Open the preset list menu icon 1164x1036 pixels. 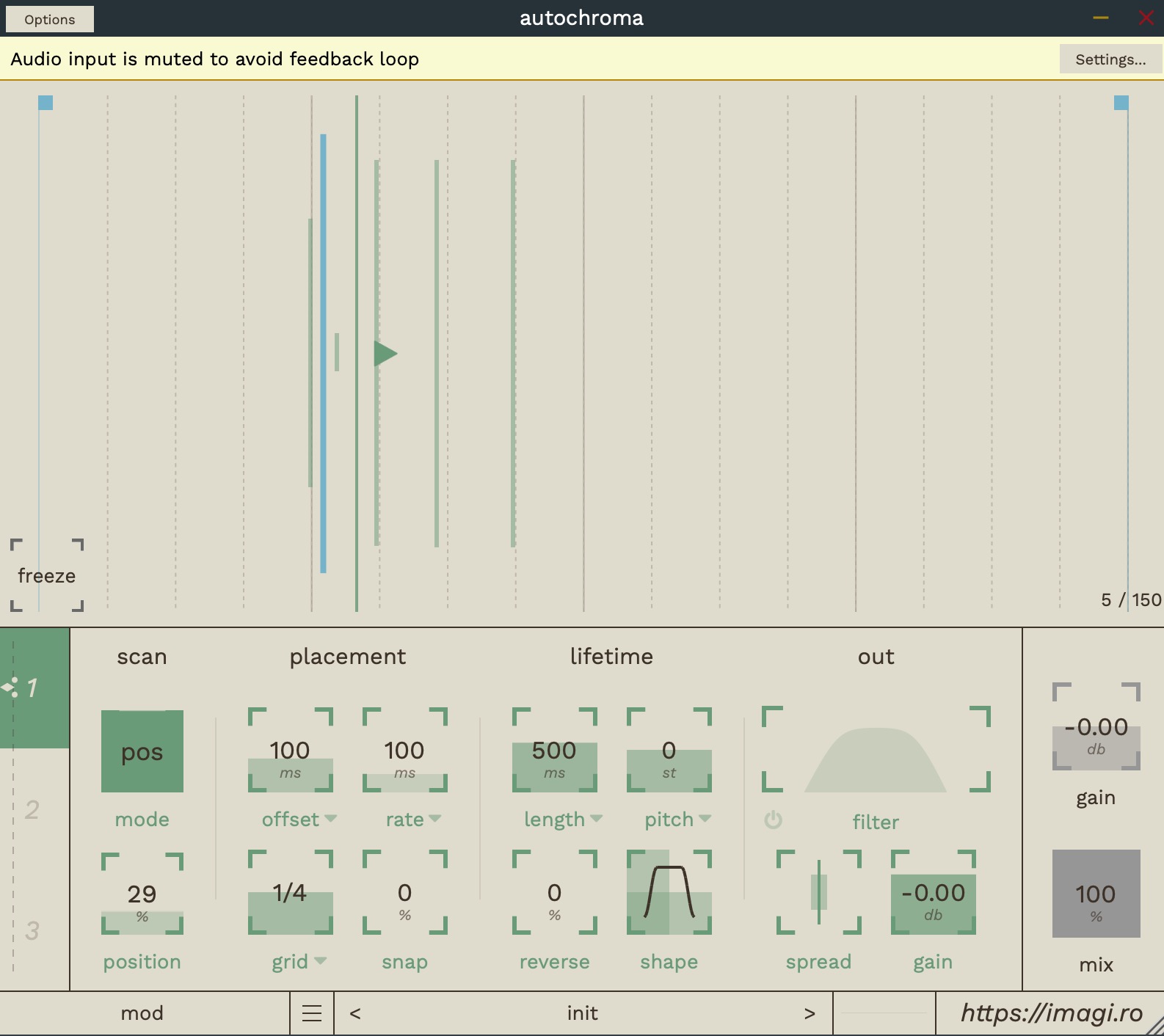pyautogui.click(x=312, y=1013)
